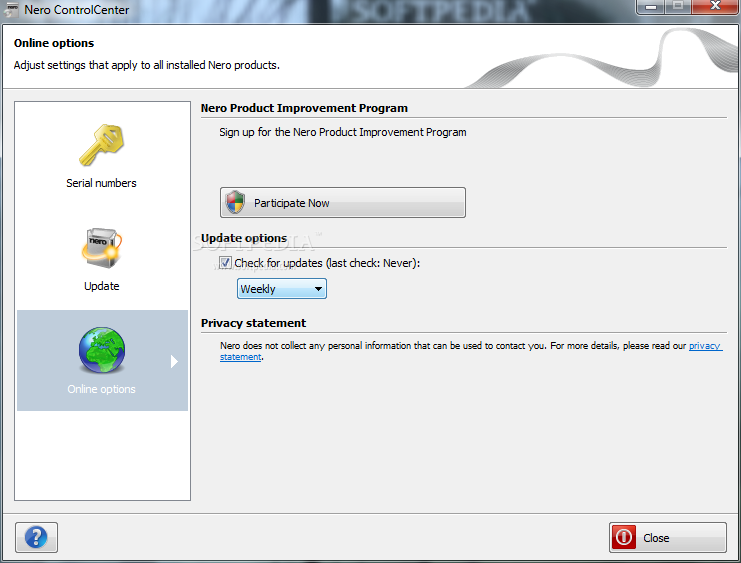
Task: Click the 'Nero Product Improvement Program' heading
Action: (x=304, y=108)
